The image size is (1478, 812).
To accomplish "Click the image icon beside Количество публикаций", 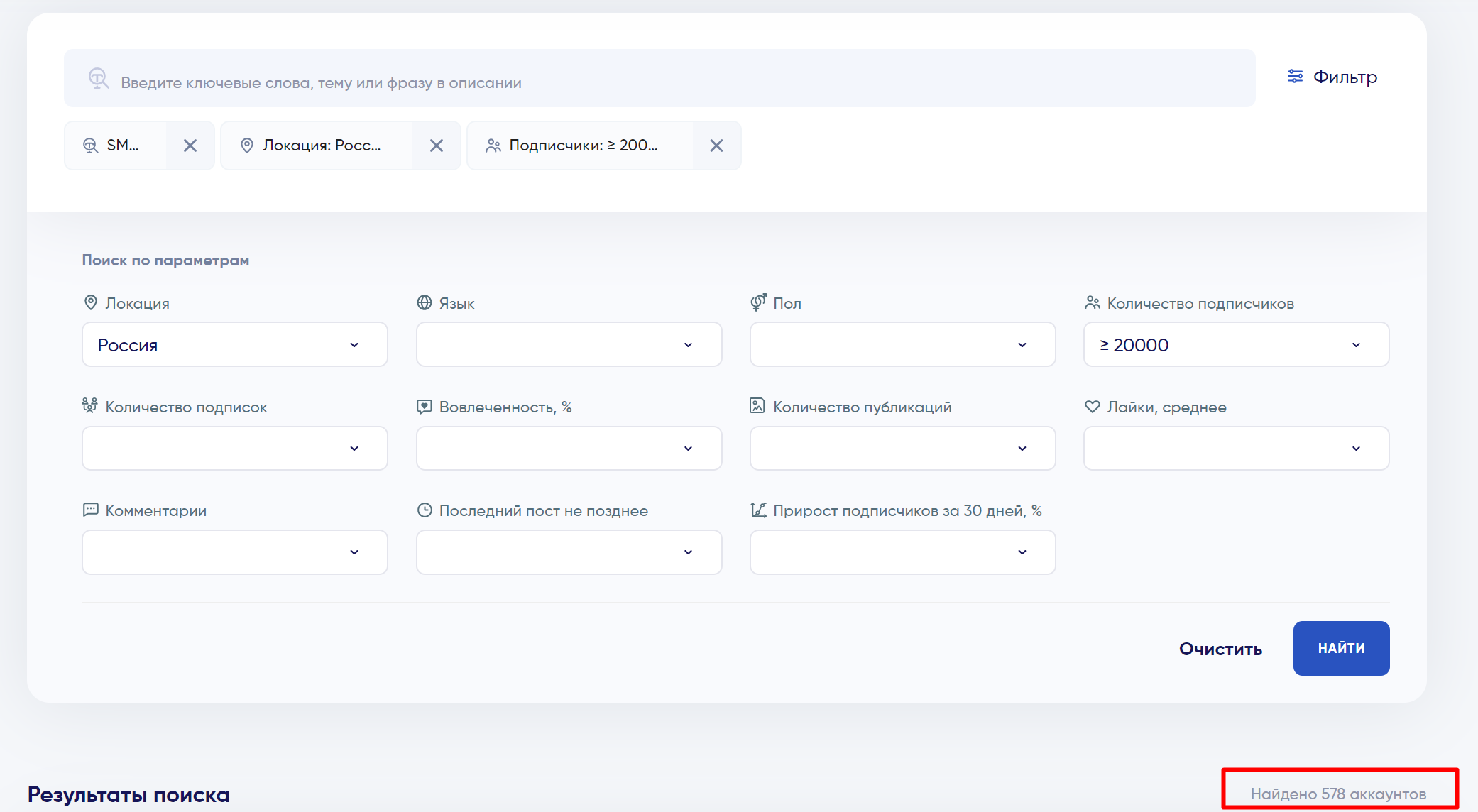I will tap(757, 405).
